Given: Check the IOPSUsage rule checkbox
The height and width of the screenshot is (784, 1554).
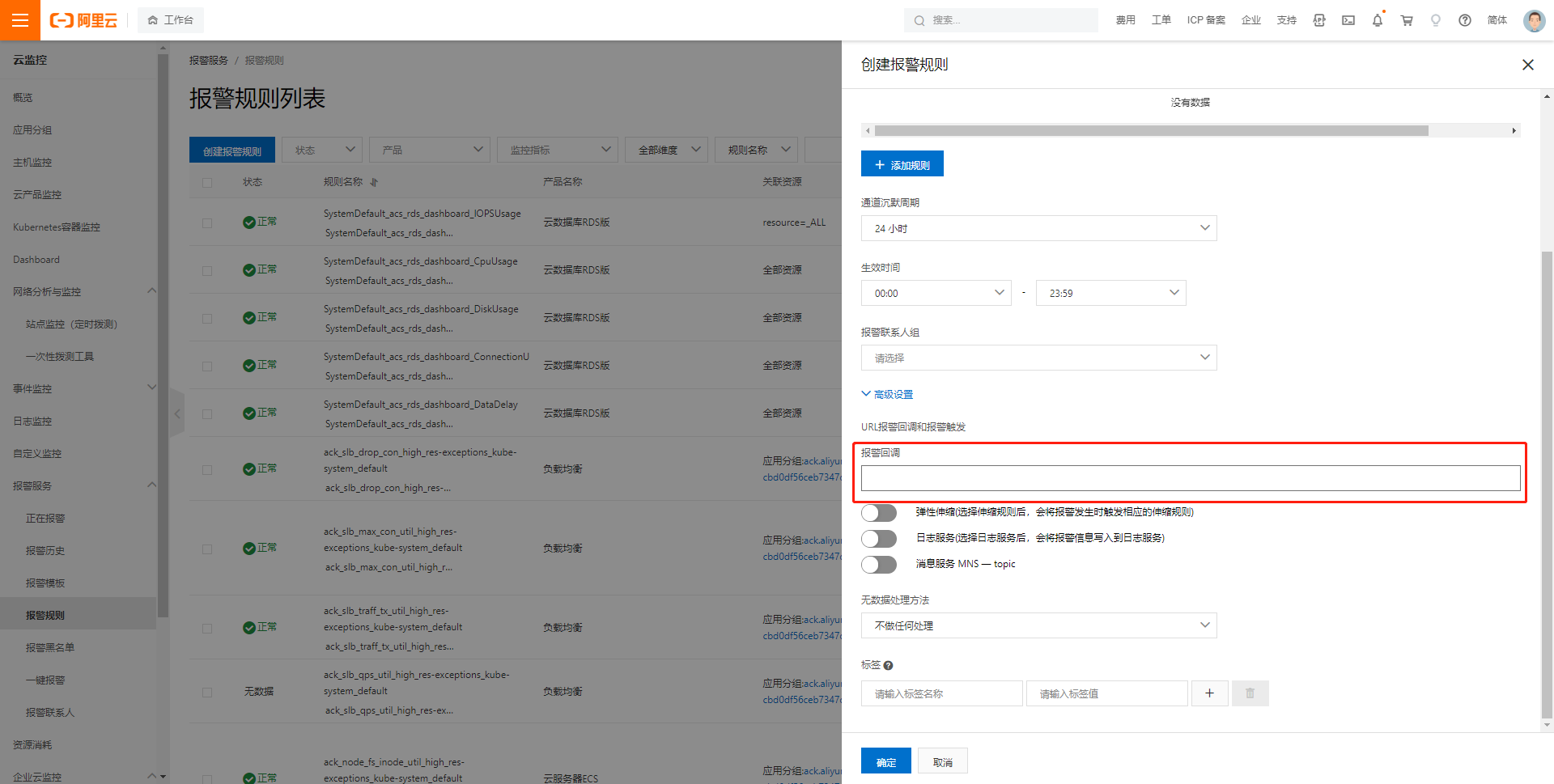Looking at the screenshot, I should (x=207, y=222).
